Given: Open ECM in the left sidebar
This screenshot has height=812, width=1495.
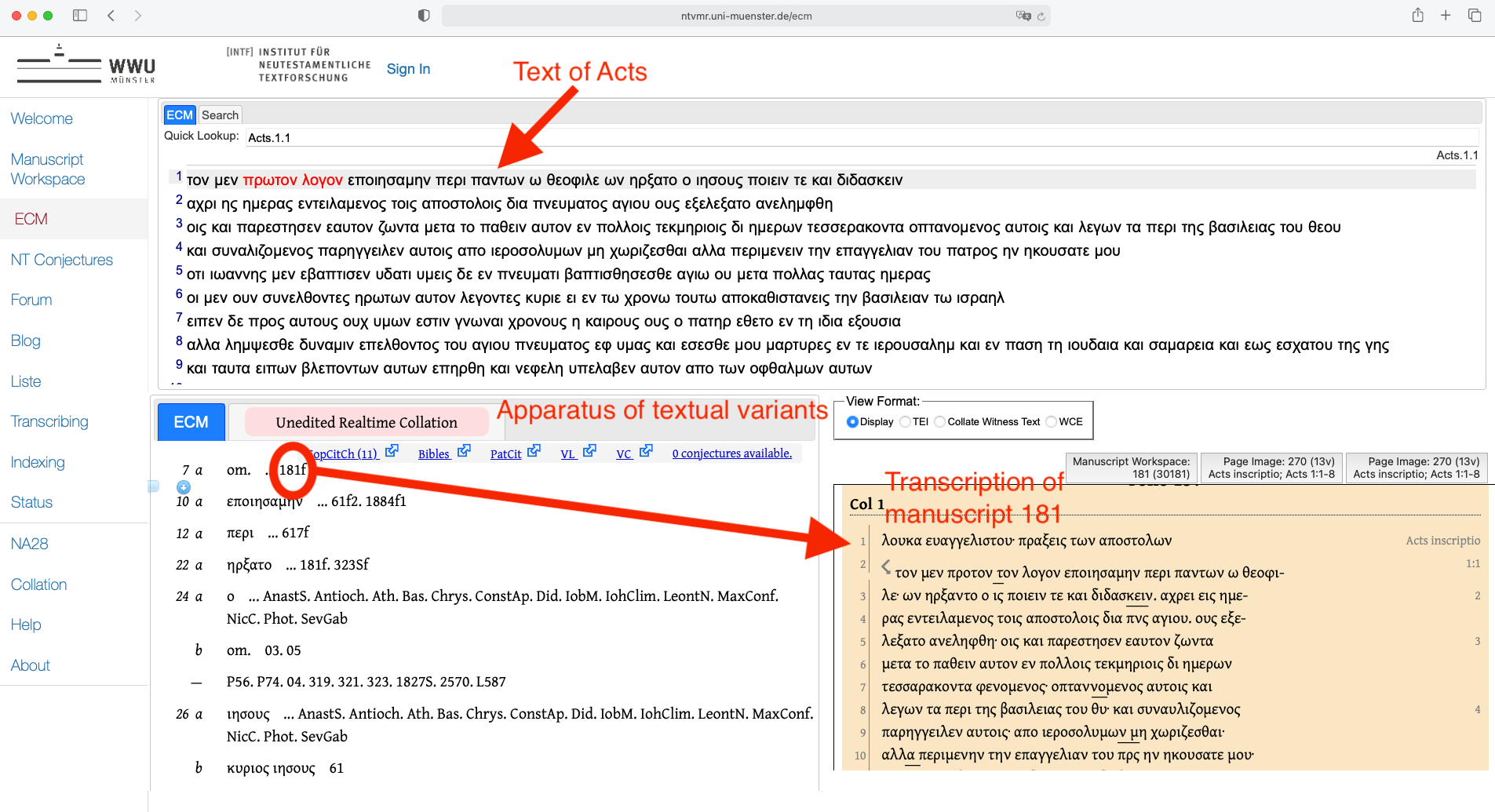Looking at the screenshot, I should [31, 219].
